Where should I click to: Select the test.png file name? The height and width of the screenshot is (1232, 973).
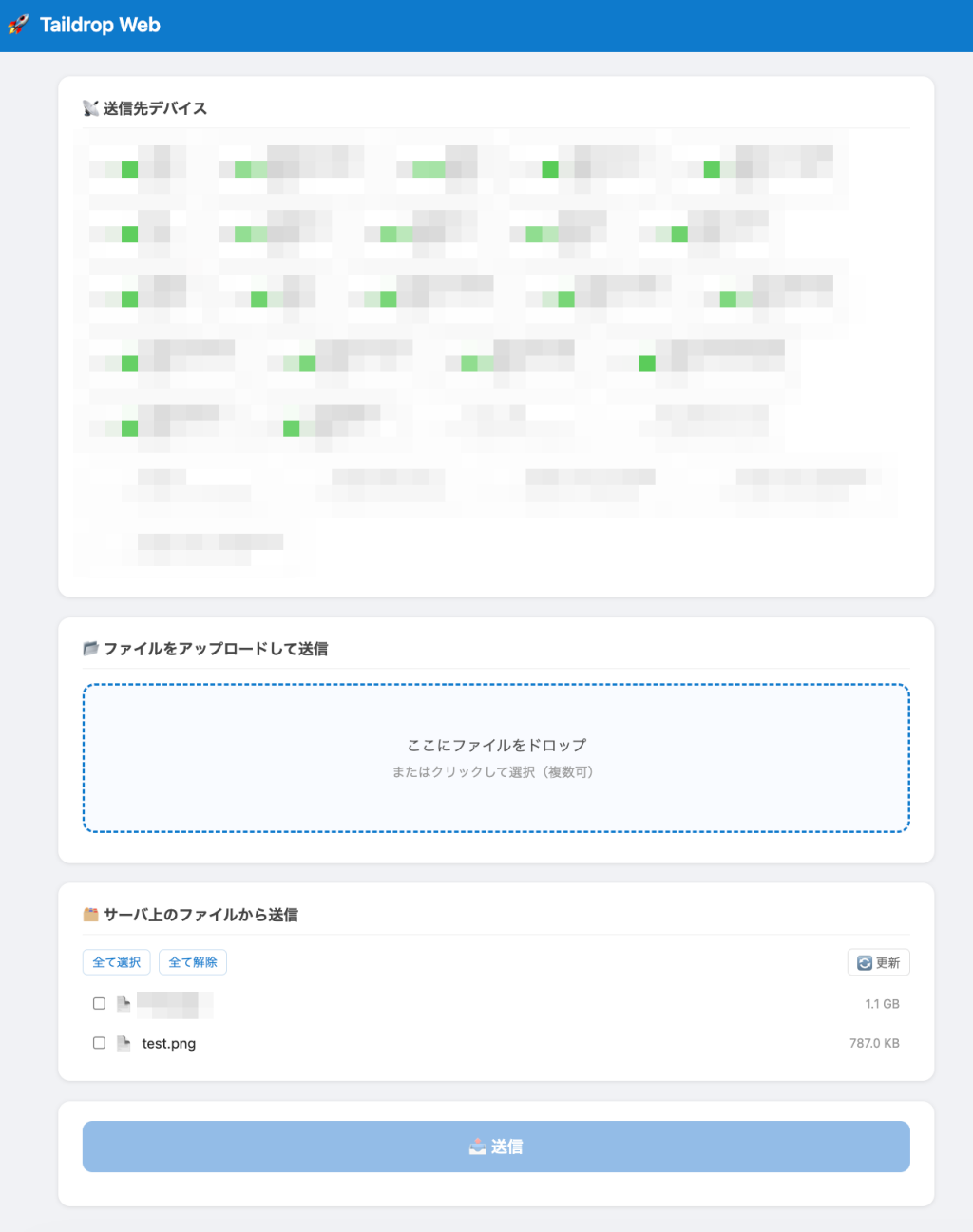click(x=169, y=1044)
